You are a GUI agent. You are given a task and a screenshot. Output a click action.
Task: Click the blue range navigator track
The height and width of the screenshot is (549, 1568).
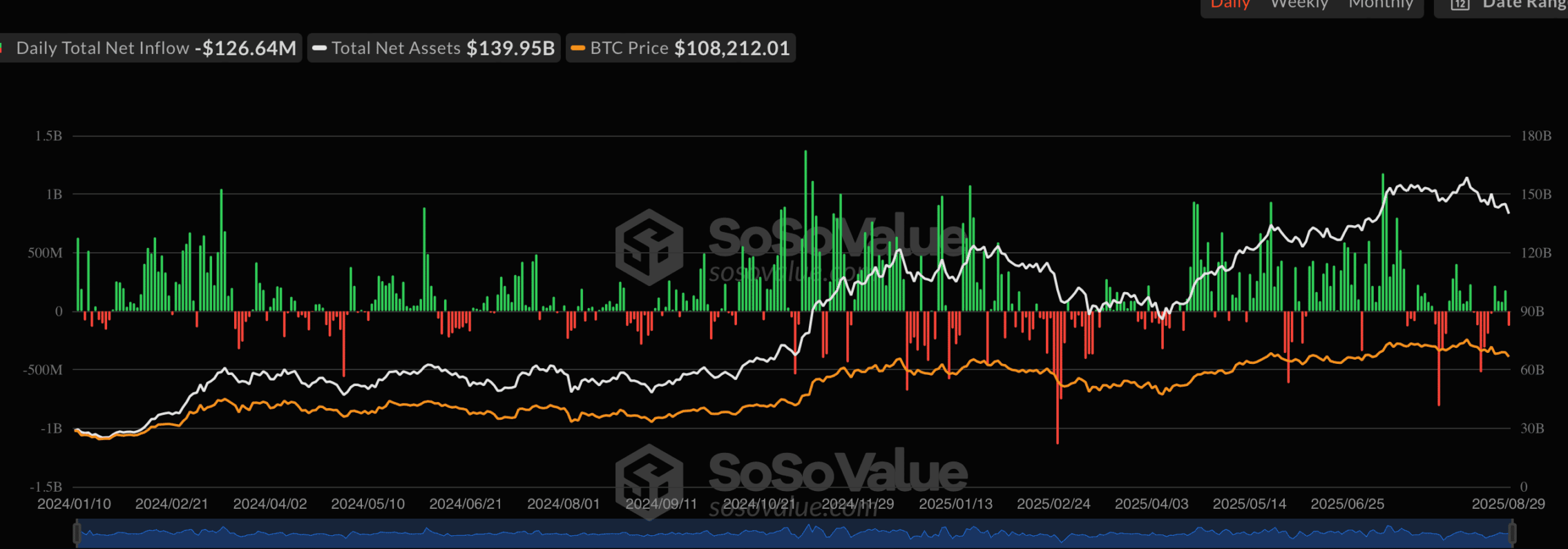pyautogui.click(x=794, y=534)
